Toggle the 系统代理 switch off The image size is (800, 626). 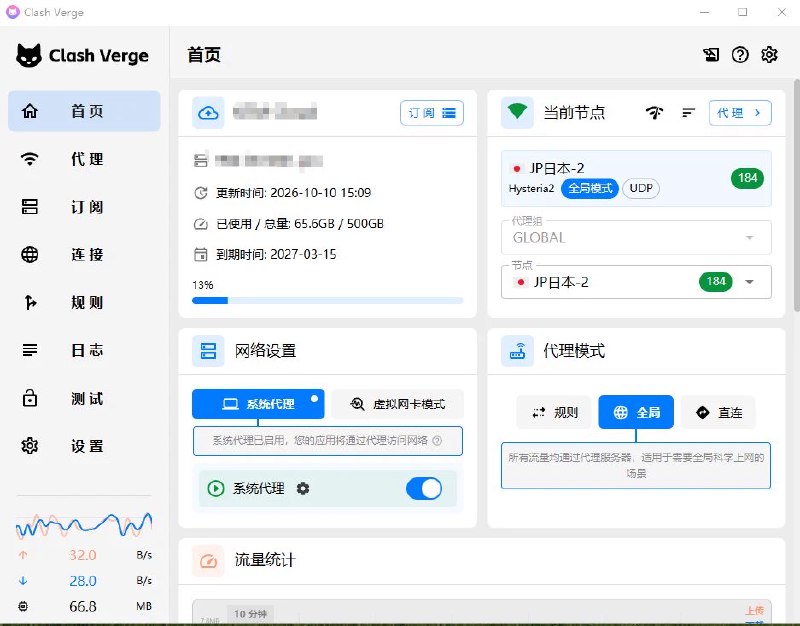tap(424, 489)
